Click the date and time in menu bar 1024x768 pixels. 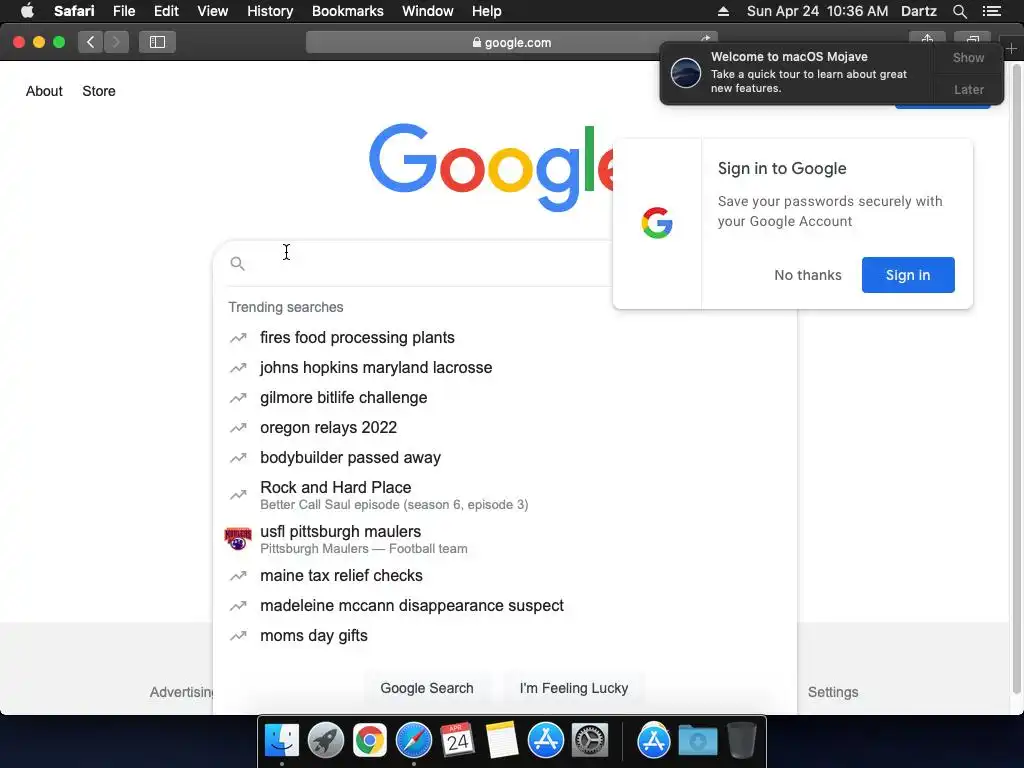(817, 11)
